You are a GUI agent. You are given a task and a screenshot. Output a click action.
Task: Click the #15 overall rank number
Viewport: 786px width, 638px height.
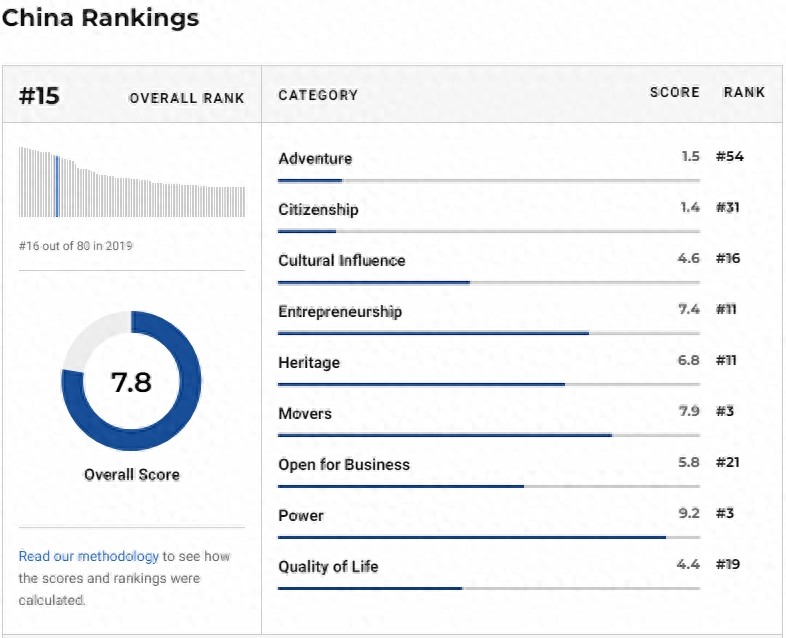click(40, 95)
